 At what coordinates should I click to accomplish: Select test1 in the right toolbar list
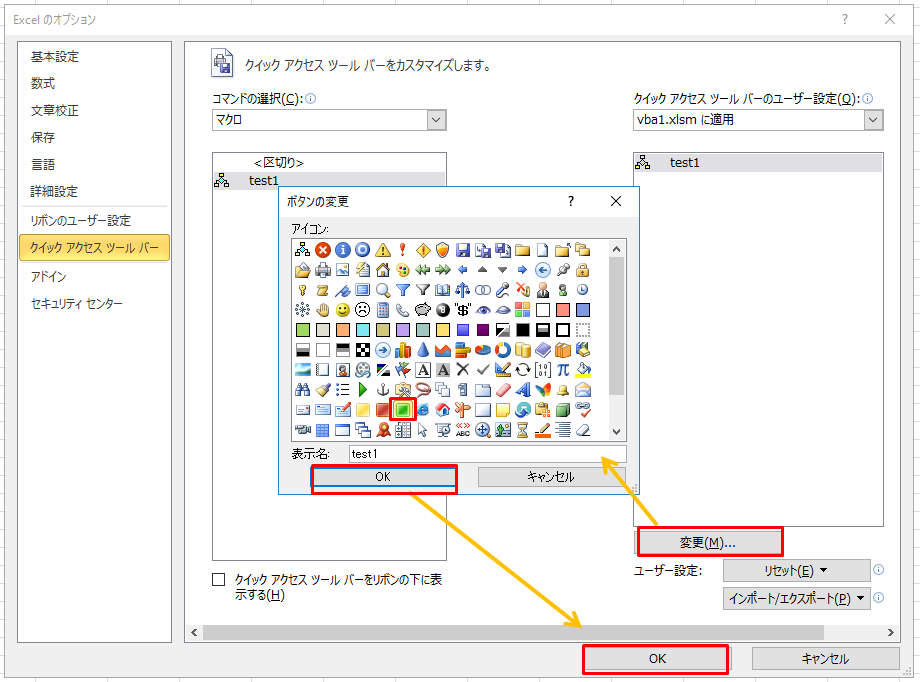click(758, 163)
